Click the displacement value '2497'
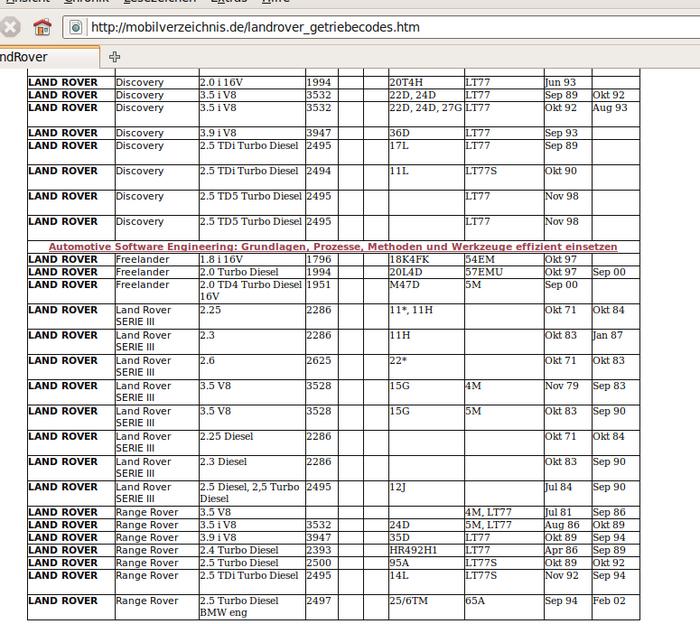 319,600
